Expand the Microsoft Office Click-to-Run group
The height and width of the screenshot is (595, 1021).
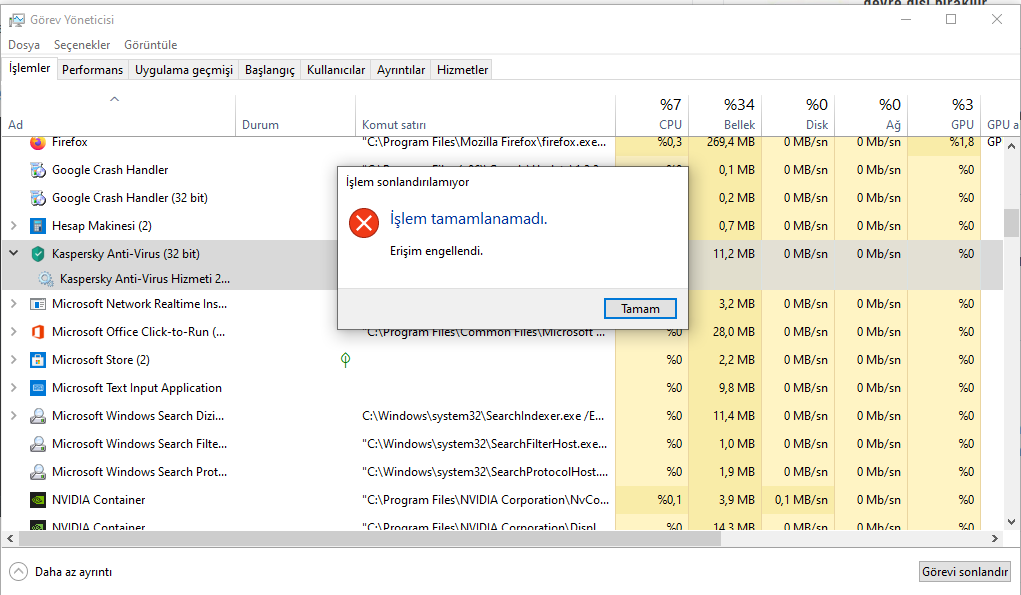(x=14, y=332)
